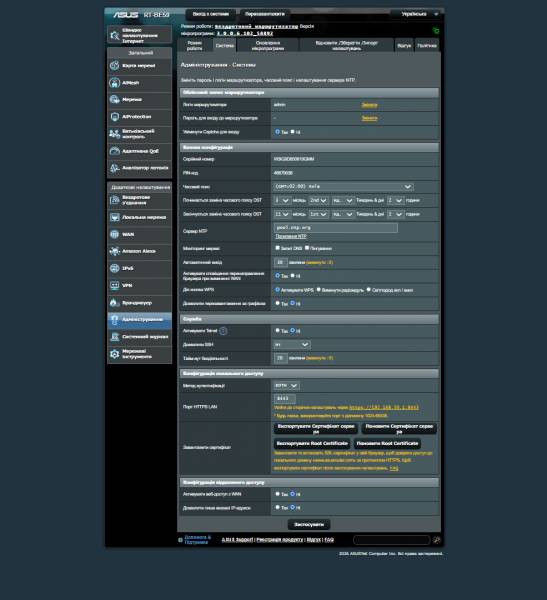The height and width of the screenshot is (600, 547).
Task: Switch to the Feedback tab
Action: click(x=404, y=46)
